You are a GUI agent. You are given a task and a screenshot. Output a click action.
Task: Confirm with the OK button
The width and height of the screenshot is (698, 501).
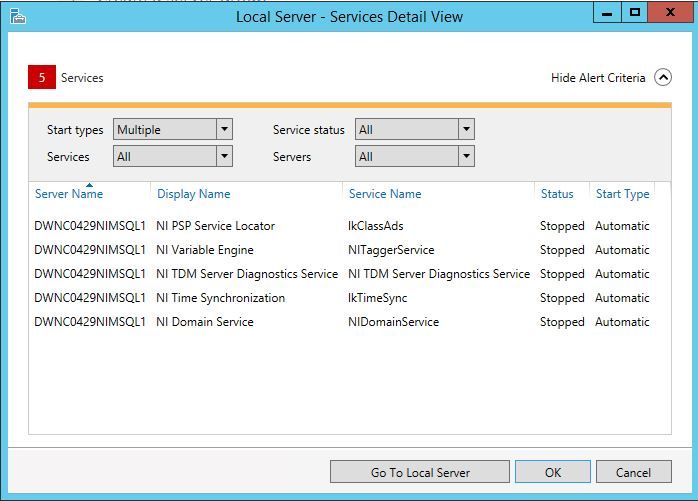pos(553,472)
